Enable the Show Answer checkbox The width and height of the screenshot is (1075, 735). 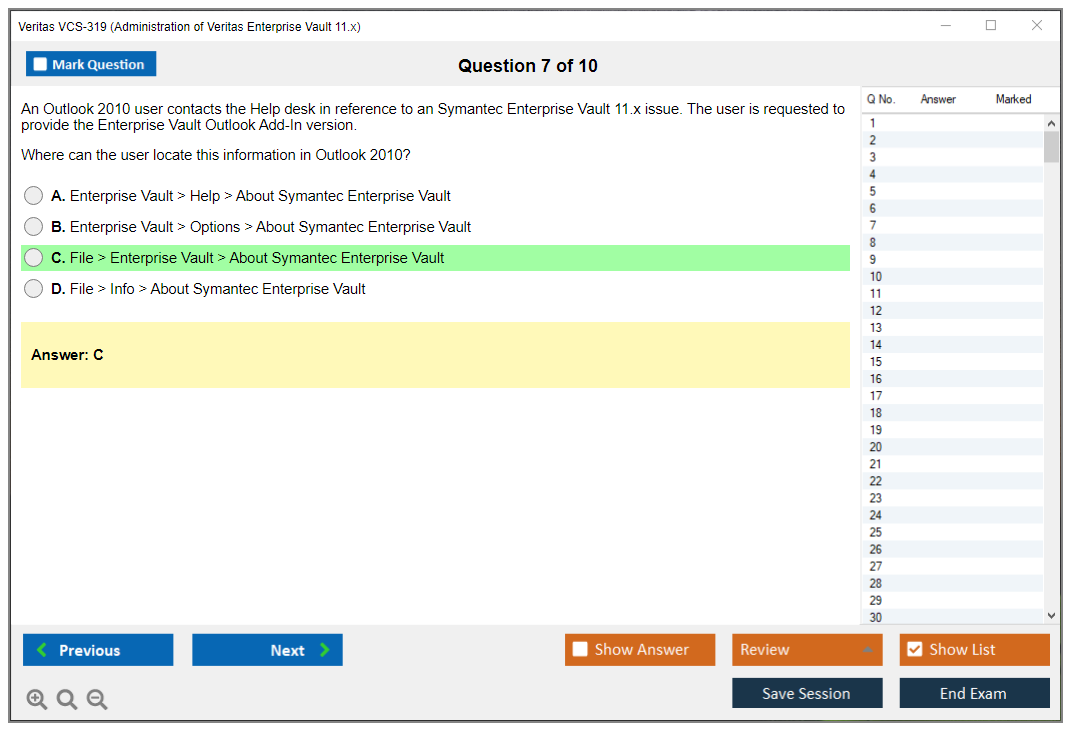click(x=580, y=650)
